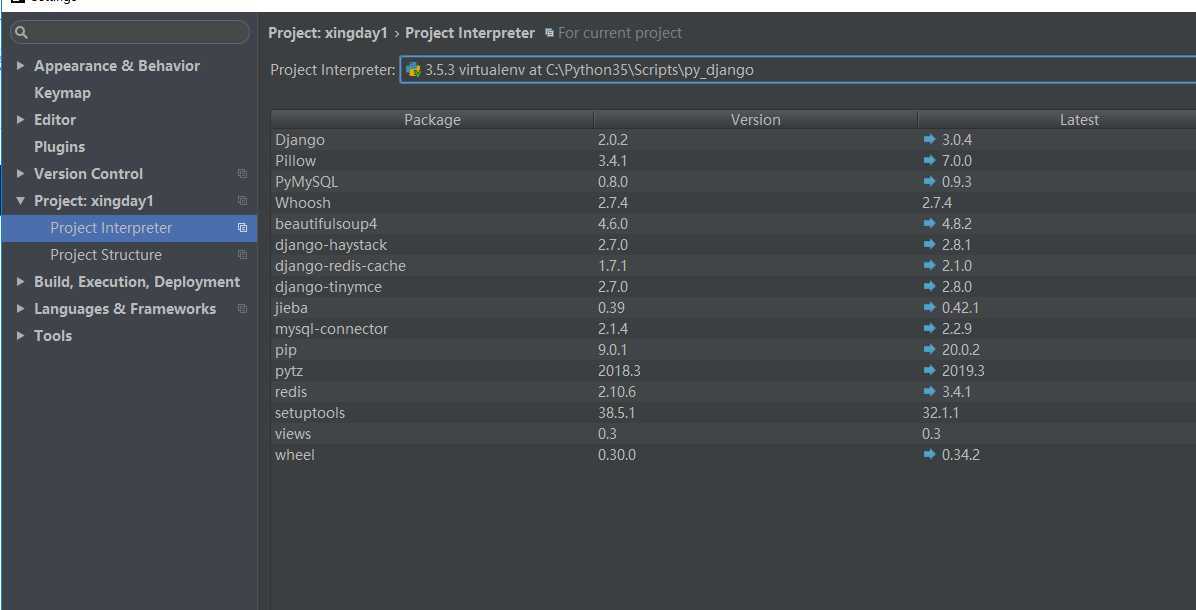
Task: Click the upgrade arrow next to wheel 0.34.2
Action: click(929, 454)
